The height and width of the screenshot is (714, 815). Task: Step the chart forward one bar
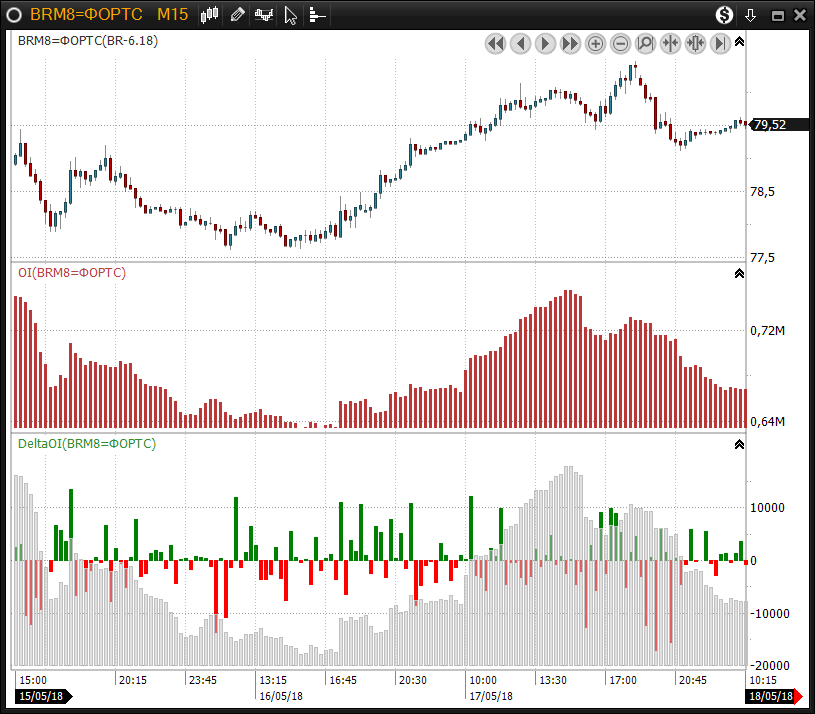pos(546,43)
